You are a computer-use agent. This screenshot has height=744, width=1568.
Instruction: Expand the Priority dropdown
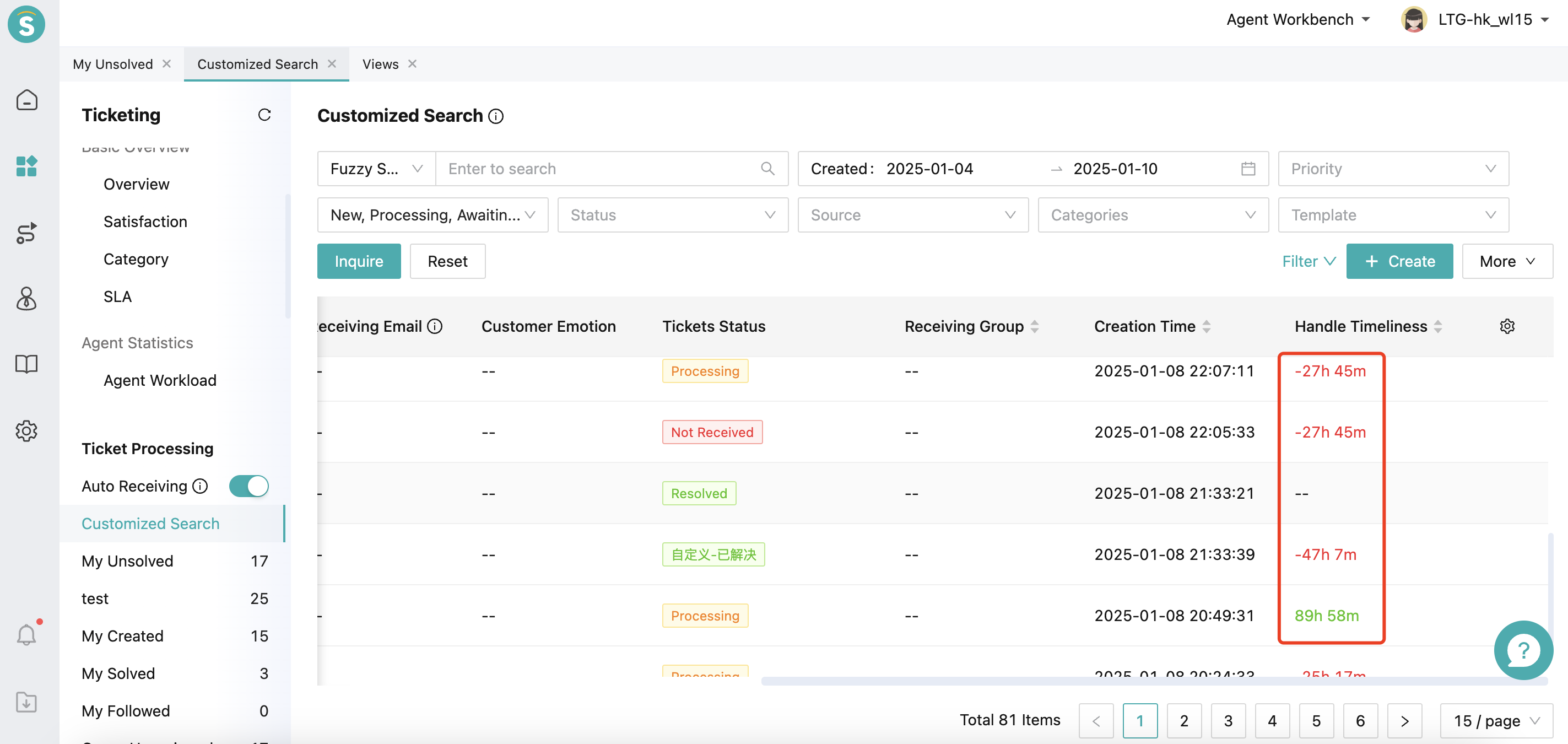click(x=1393, y=169)
